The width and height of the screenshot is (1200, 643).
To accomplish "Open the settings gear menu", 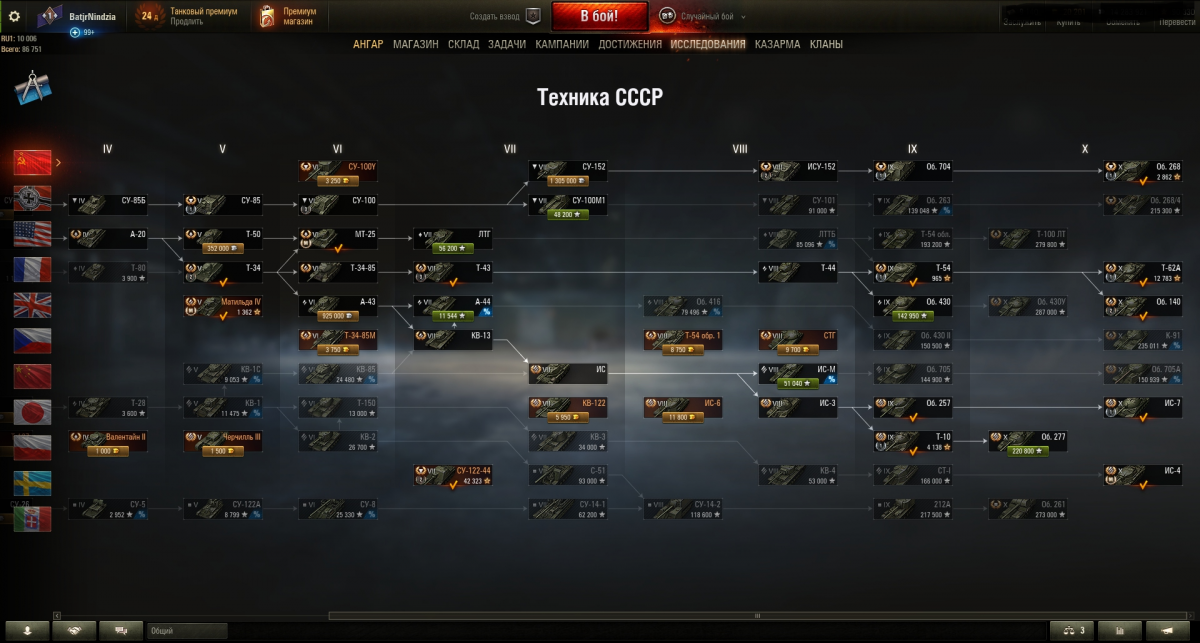I will point(14,16).
